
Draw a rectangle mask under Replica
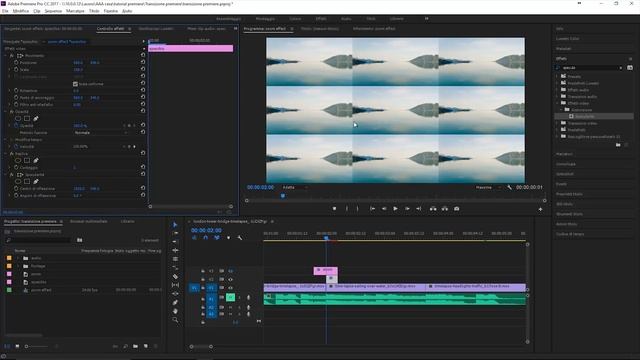coord(27,160)
